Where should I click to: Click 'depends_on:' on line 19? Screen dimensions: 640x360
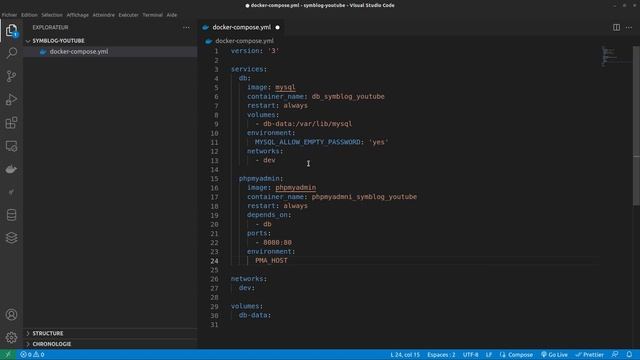pos(269,215)
